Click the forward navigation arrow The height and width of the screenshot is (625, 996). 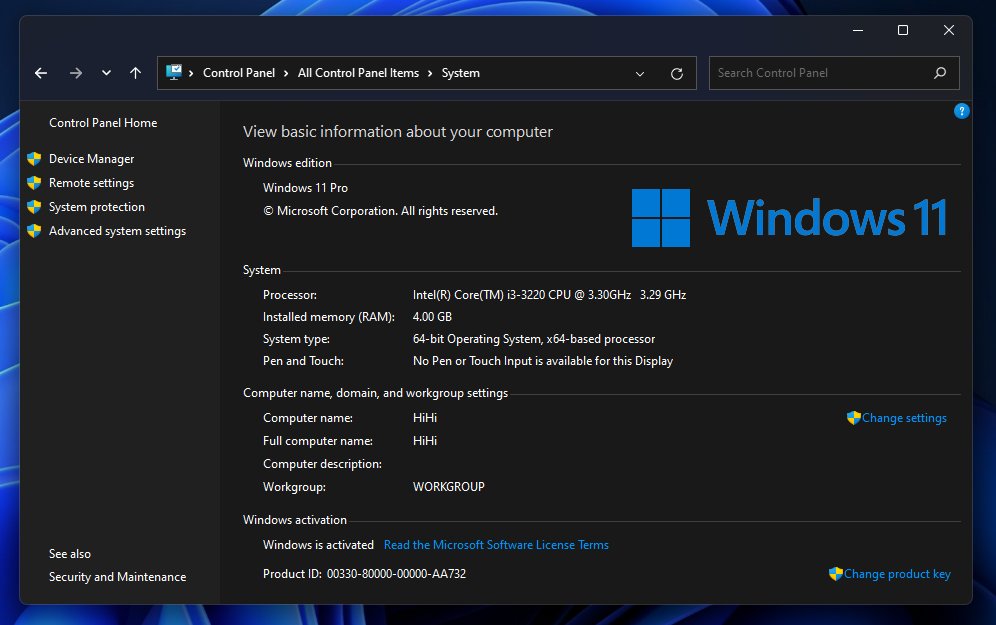click(x=76, y=73)
